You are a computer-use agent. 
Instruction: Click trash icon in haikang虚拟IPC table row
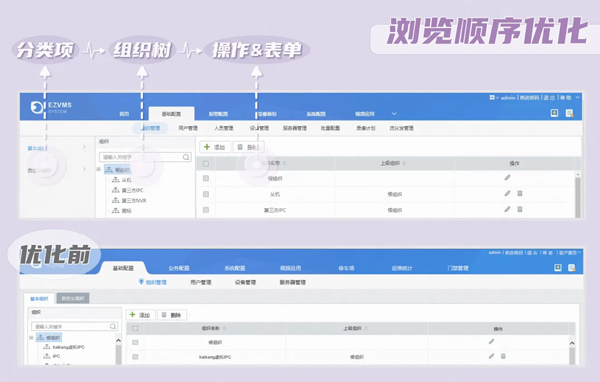click(x=503, y=356)
